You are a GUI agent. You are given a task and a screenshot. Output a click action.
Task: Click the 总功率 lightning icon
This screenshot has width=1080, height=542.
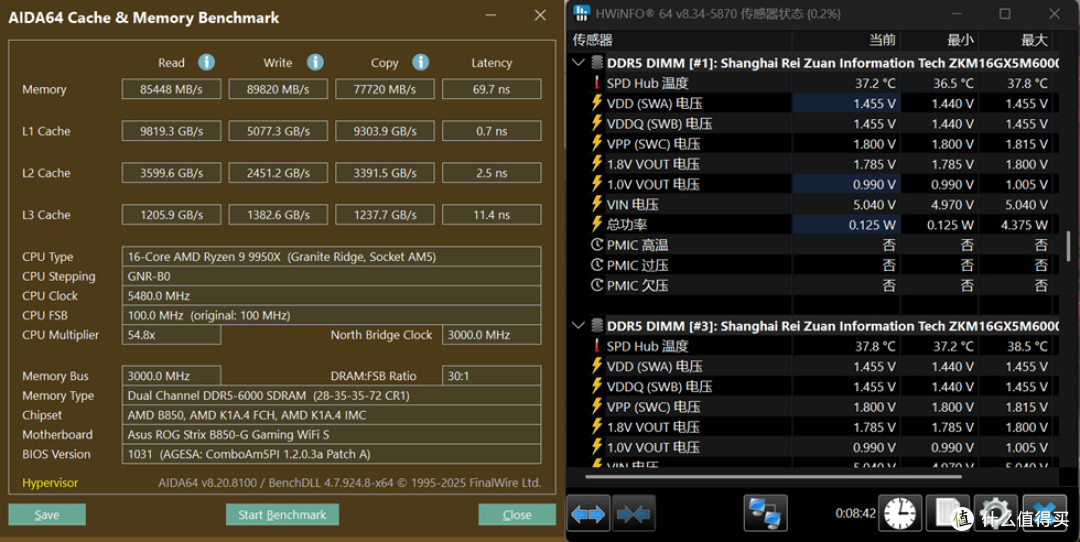(596, 224)
